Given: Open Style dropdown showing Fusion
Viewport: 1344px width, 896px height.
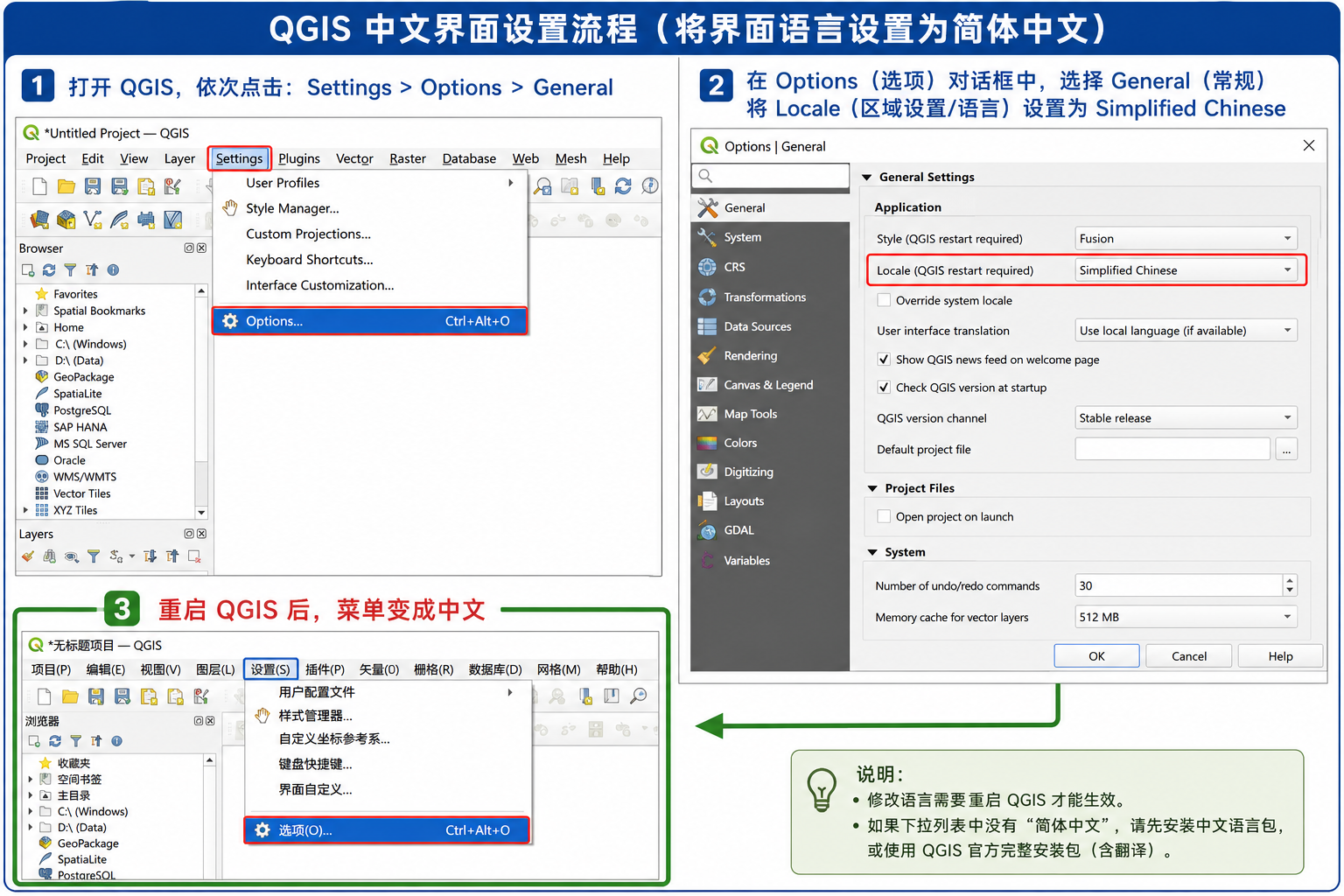Looking at the screenshot, I should coord(1186,239).
